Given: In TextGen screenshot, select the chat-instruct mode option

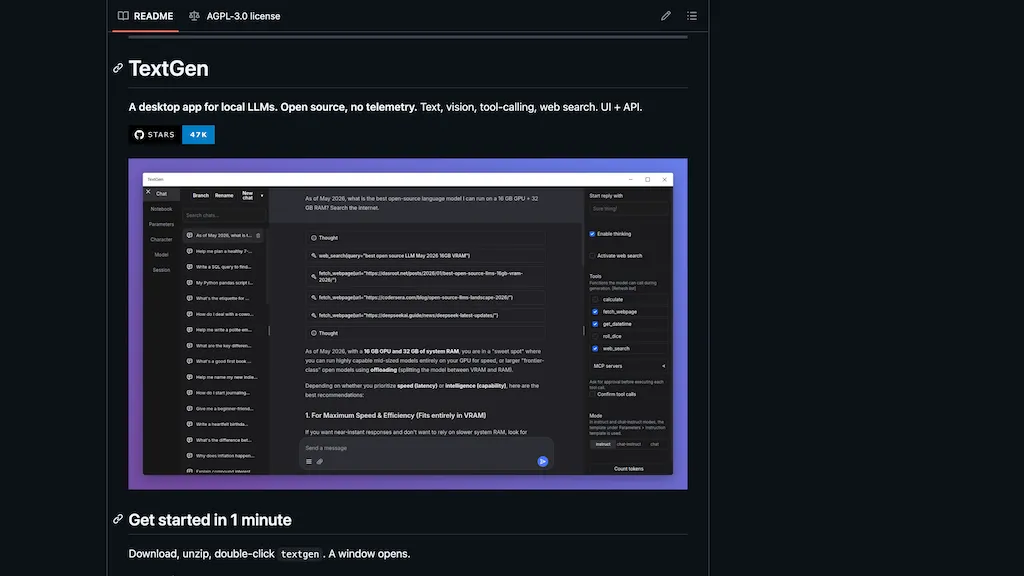Looking at the screenshot, I should tap(629, 444).
